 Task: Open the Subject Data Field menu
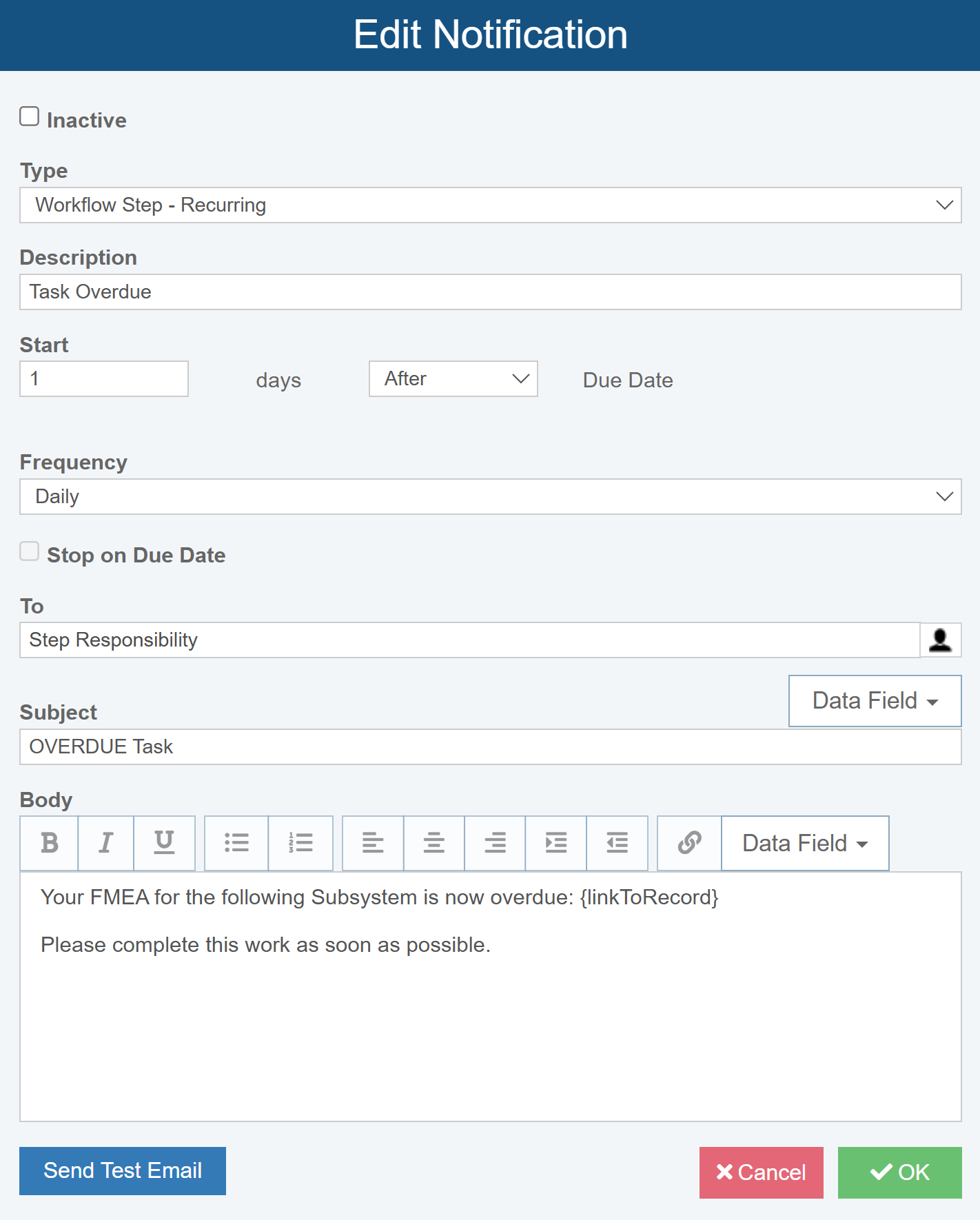pyautogui.click(x=875, y=701)
